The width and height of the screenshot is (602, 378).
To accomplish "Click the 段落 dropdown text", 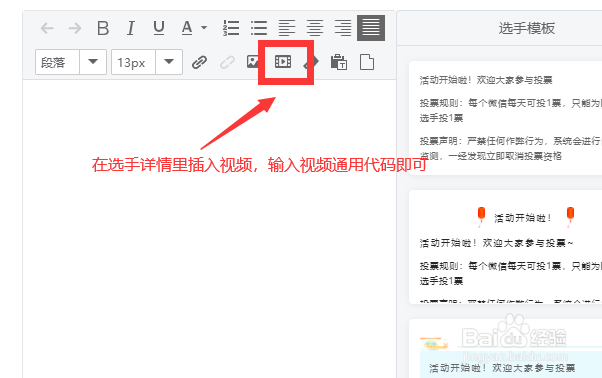I will click(x=53, y=62).
